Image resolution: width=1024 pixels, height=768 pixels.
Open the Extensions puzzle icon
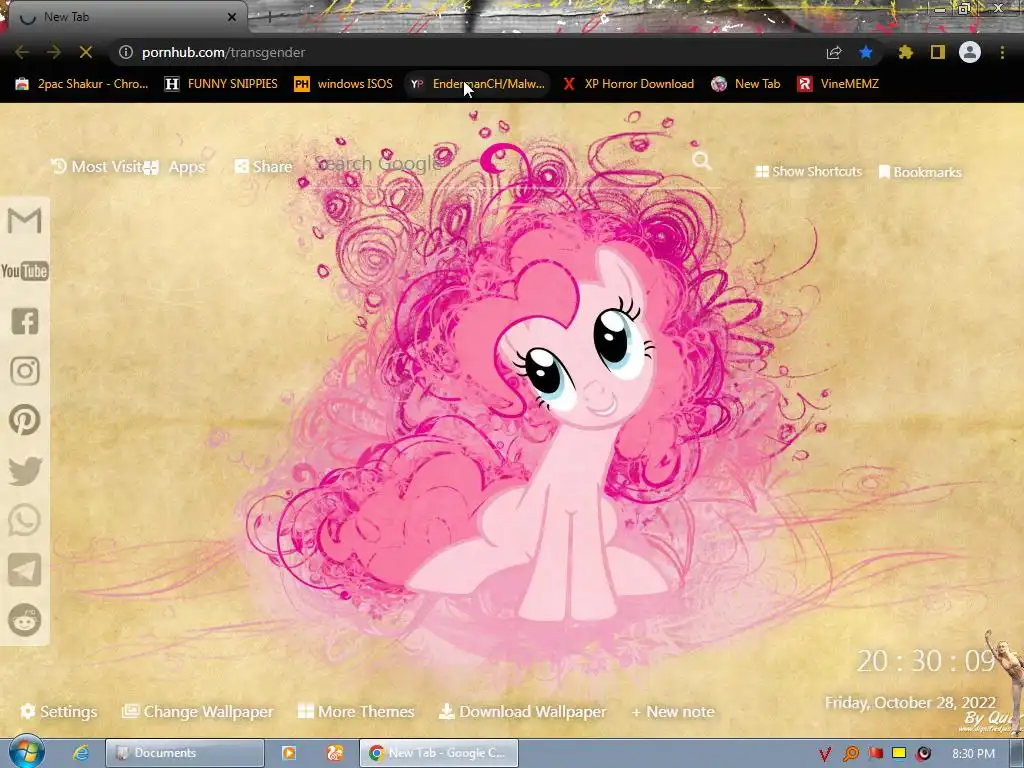(x=906, y=52)
